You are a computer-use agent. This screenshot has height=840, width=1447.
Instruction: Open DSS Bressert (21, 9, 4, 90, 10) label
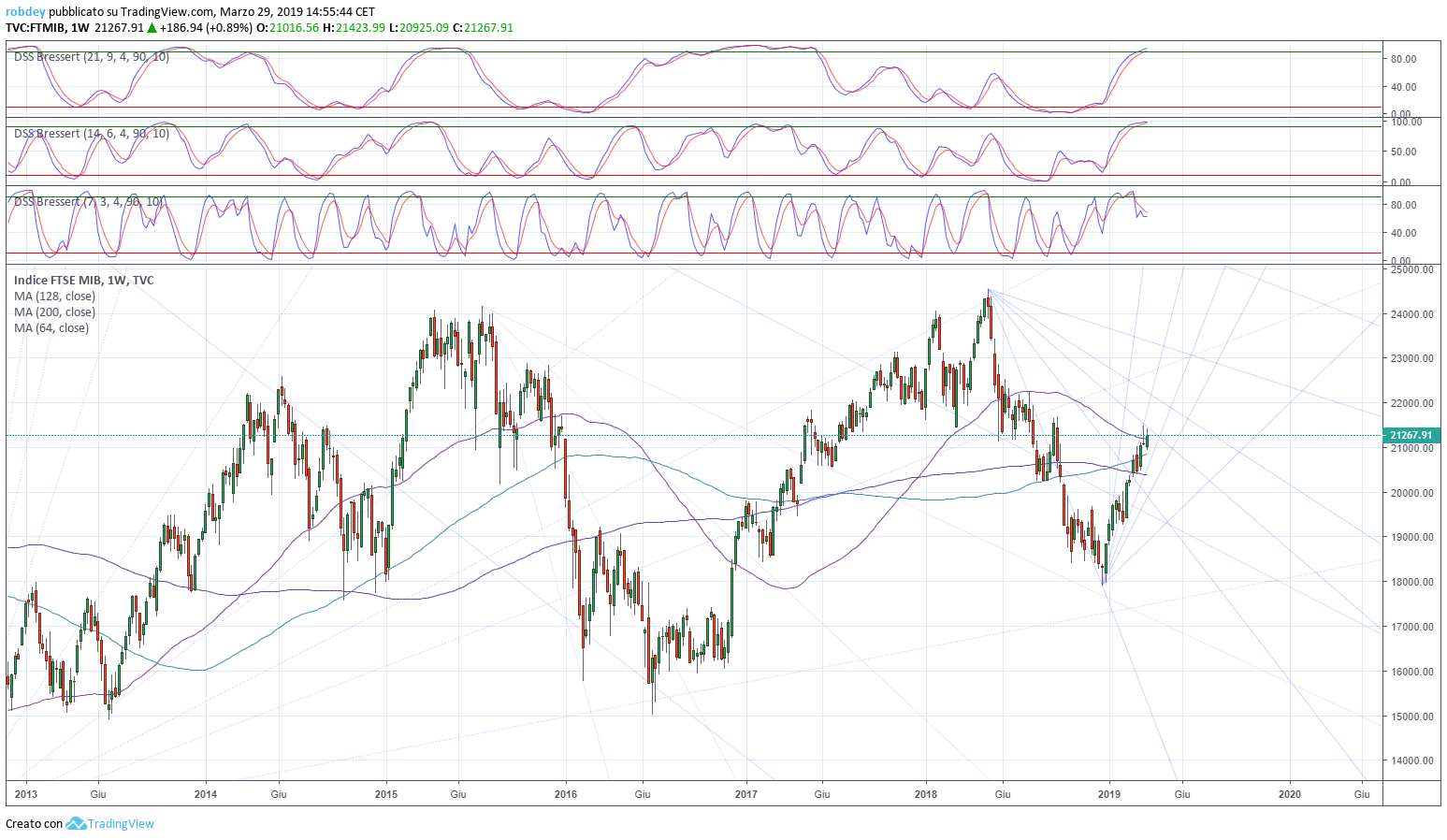click(92, 57)
